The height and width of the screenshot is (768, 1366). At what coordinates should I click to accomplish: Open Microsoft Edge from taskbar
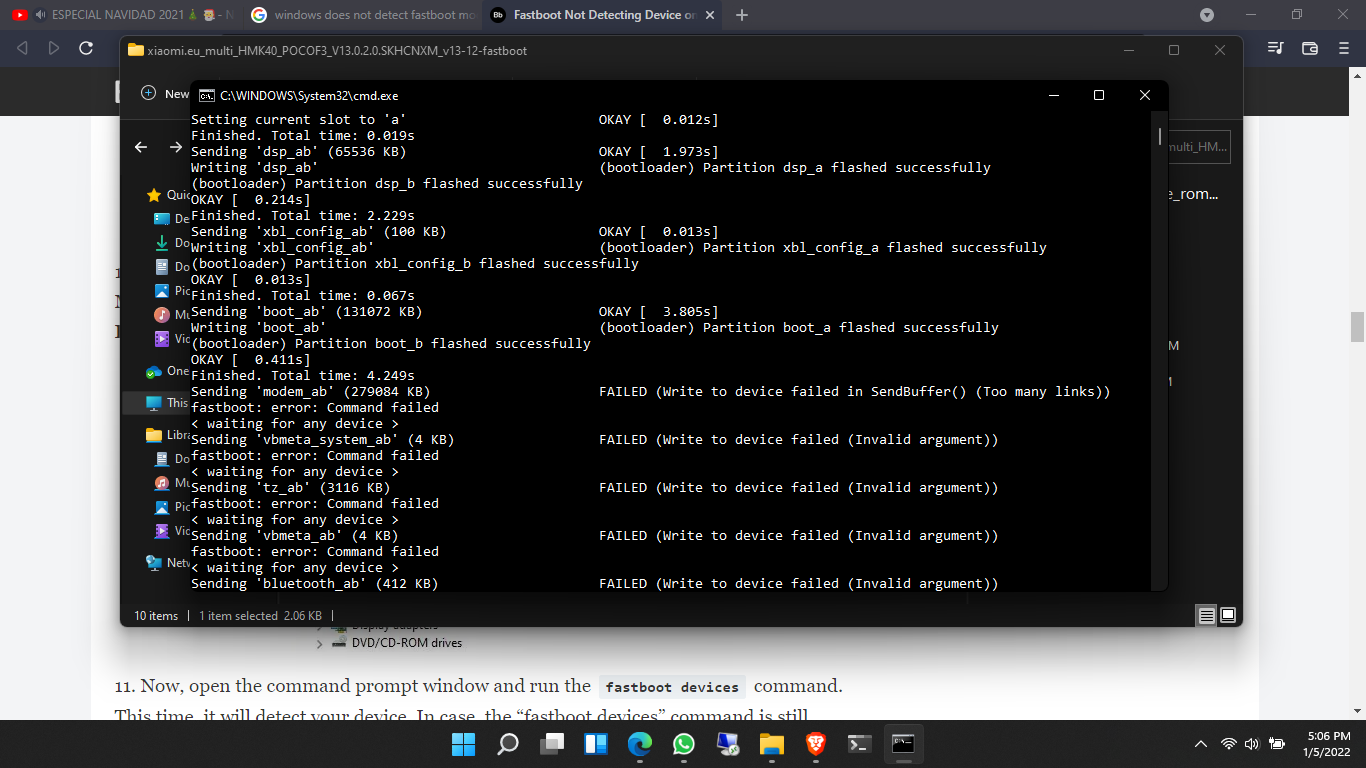click(640, 744)
